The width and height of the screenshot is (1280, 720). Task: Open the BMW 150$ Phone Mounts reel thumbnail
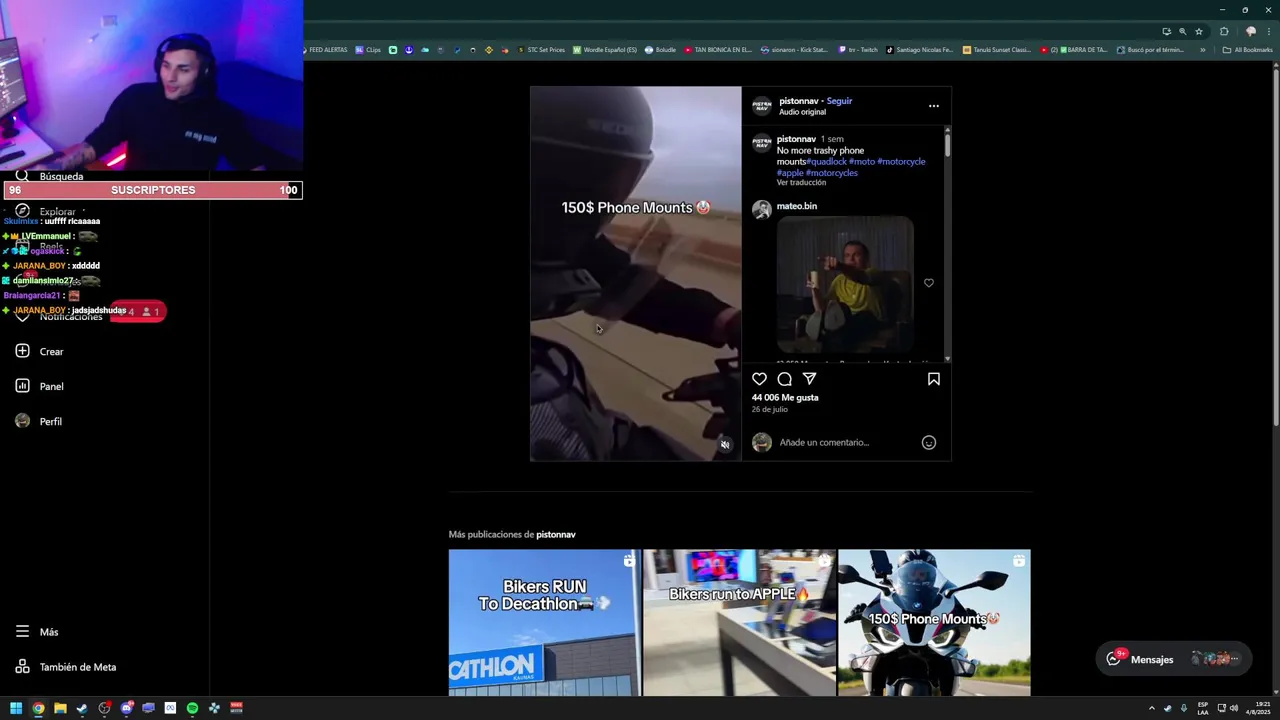[934, 622]
